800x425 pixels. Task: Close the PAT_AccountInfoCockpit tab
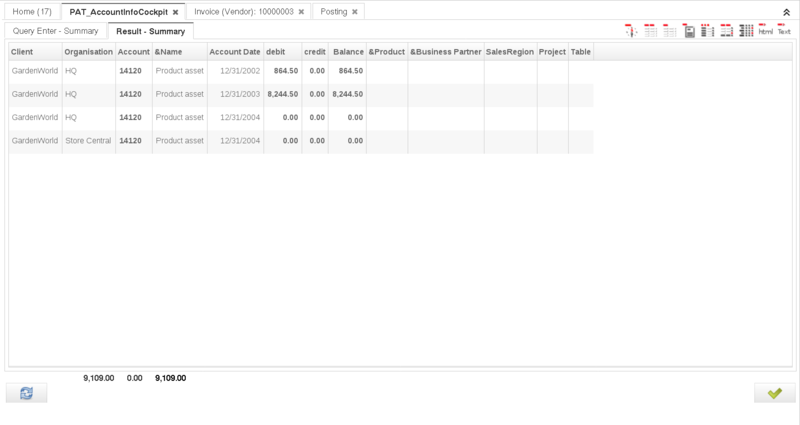point(176,12)
